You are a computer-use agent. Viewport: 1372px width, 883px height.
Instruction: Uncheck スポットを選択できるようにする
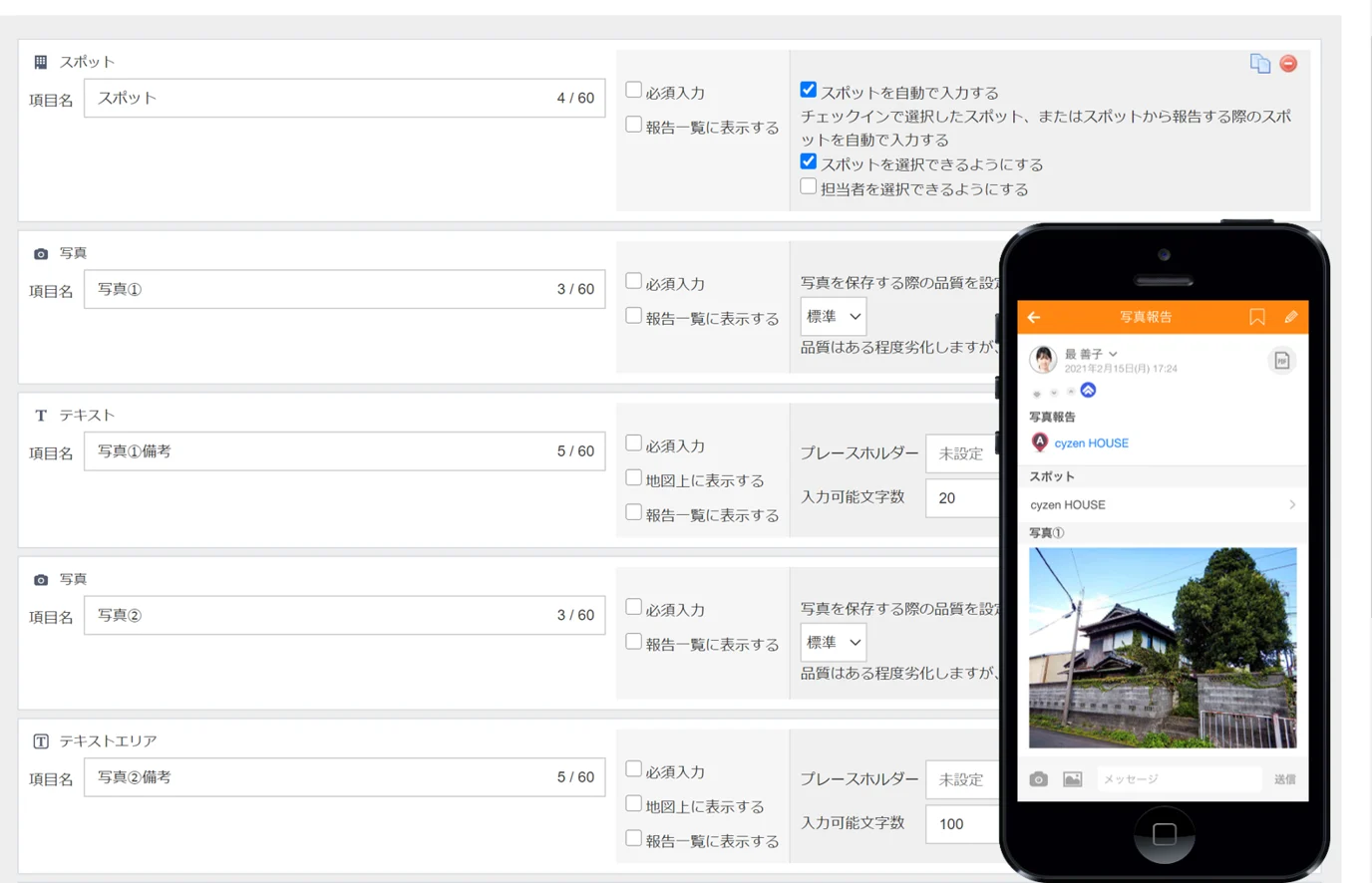coord(809,161)
